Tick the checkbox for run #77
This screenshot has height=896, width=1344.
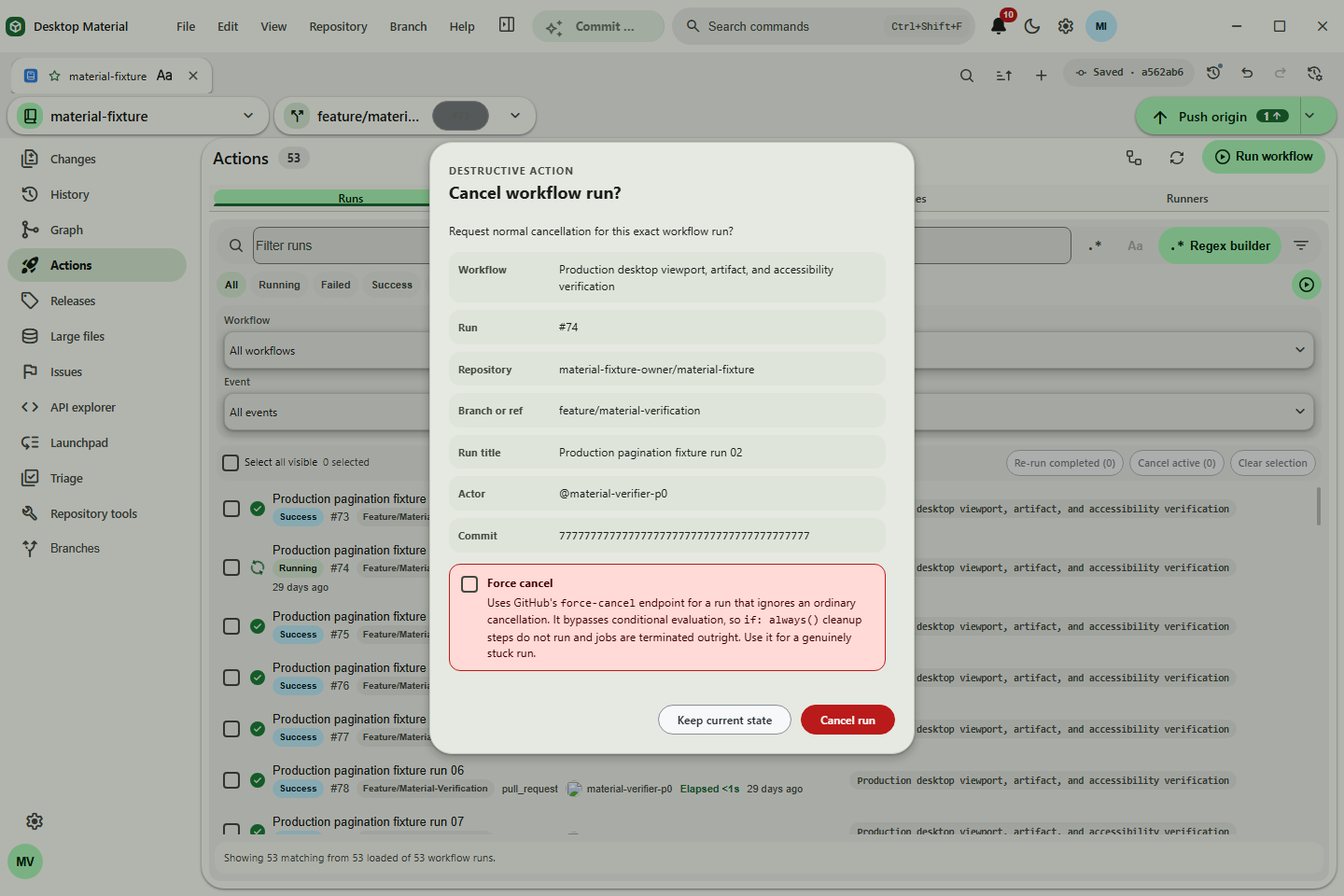coord(231,729)
